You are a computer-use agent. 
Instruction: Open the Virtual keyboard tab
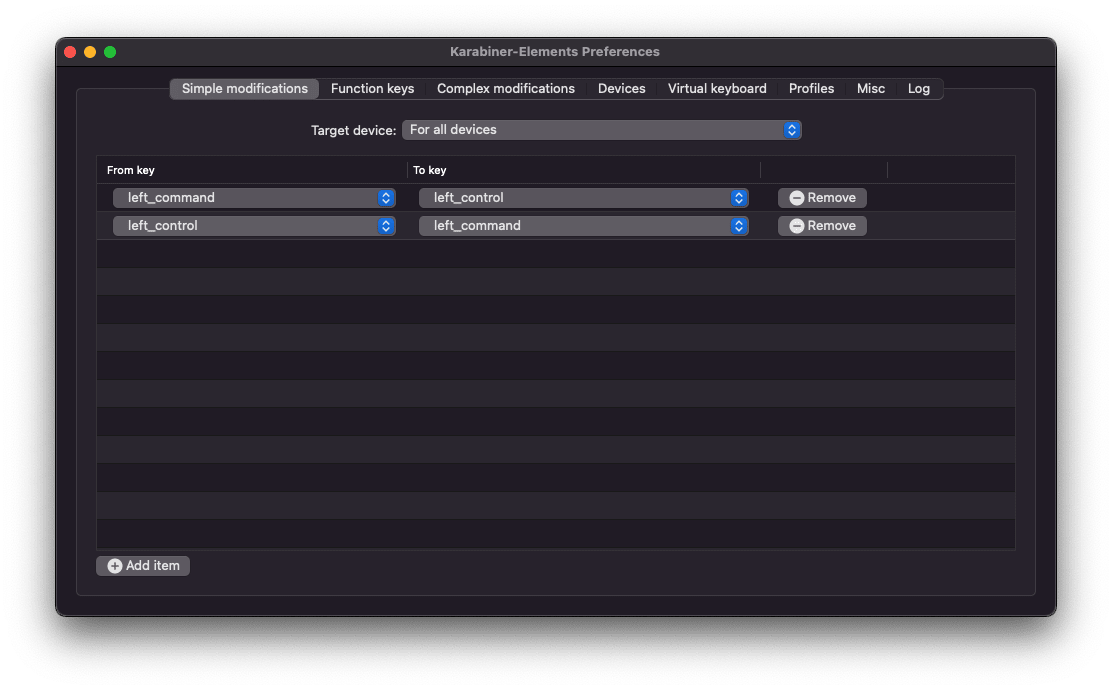(x=717, y=89)
